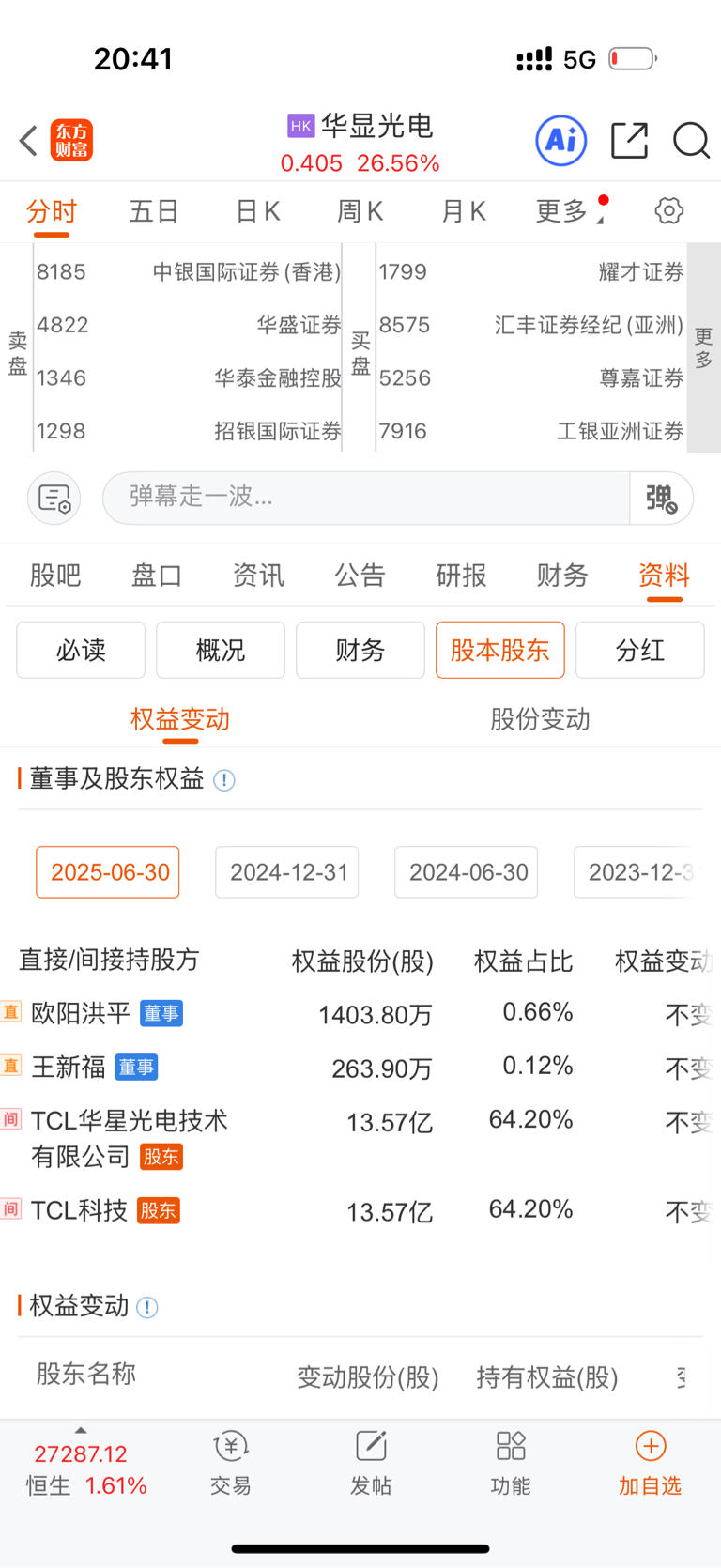The width and height of the screenshot is (721, 1568).
Task: Toggle the 弹 danmaku switch
Action: (x=661, y=498)
